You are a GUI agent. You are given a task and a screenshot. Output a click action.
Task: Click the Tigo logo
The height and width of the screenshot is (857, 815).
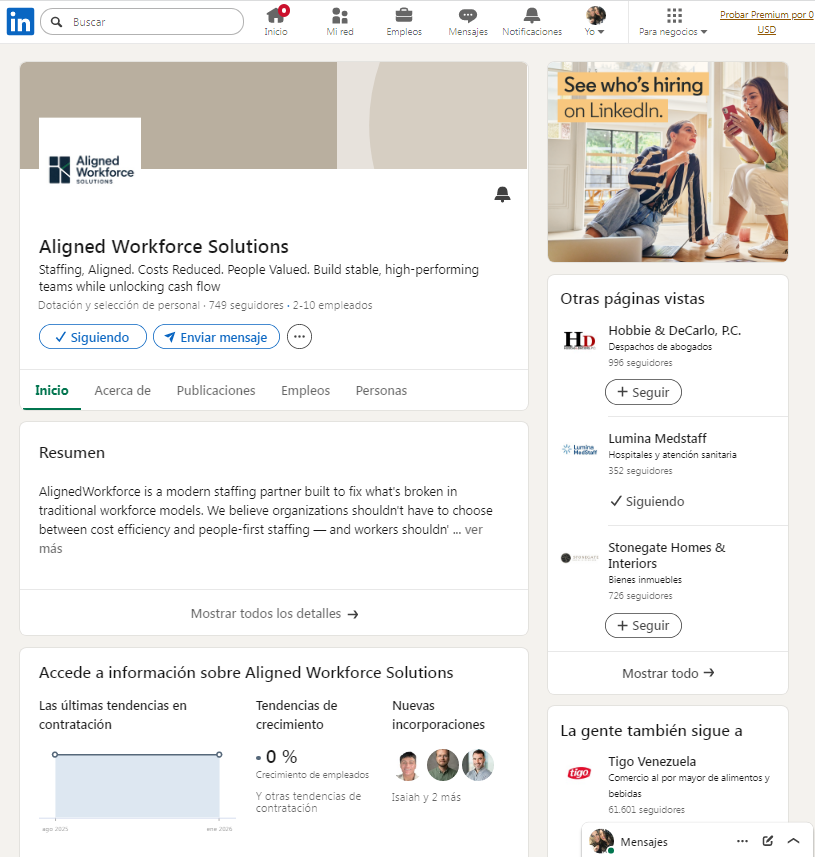click(579, 772)
